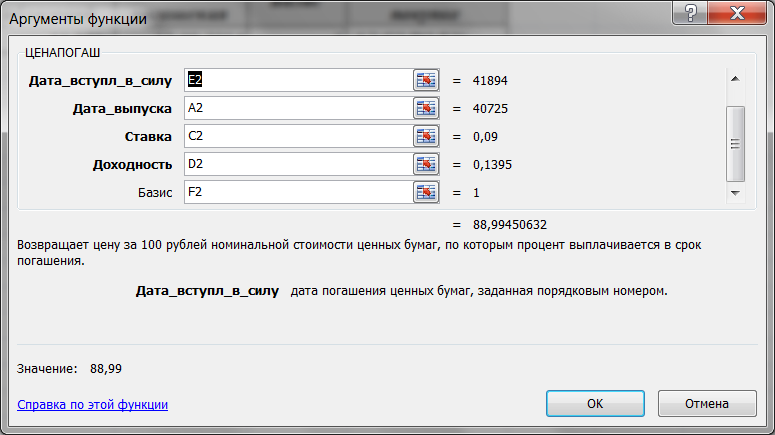Collapse dialog via range selector icon for Дата_вступл_в_силу
The width and height of the screenshot is (775, 435).
[x=426, y=80]
